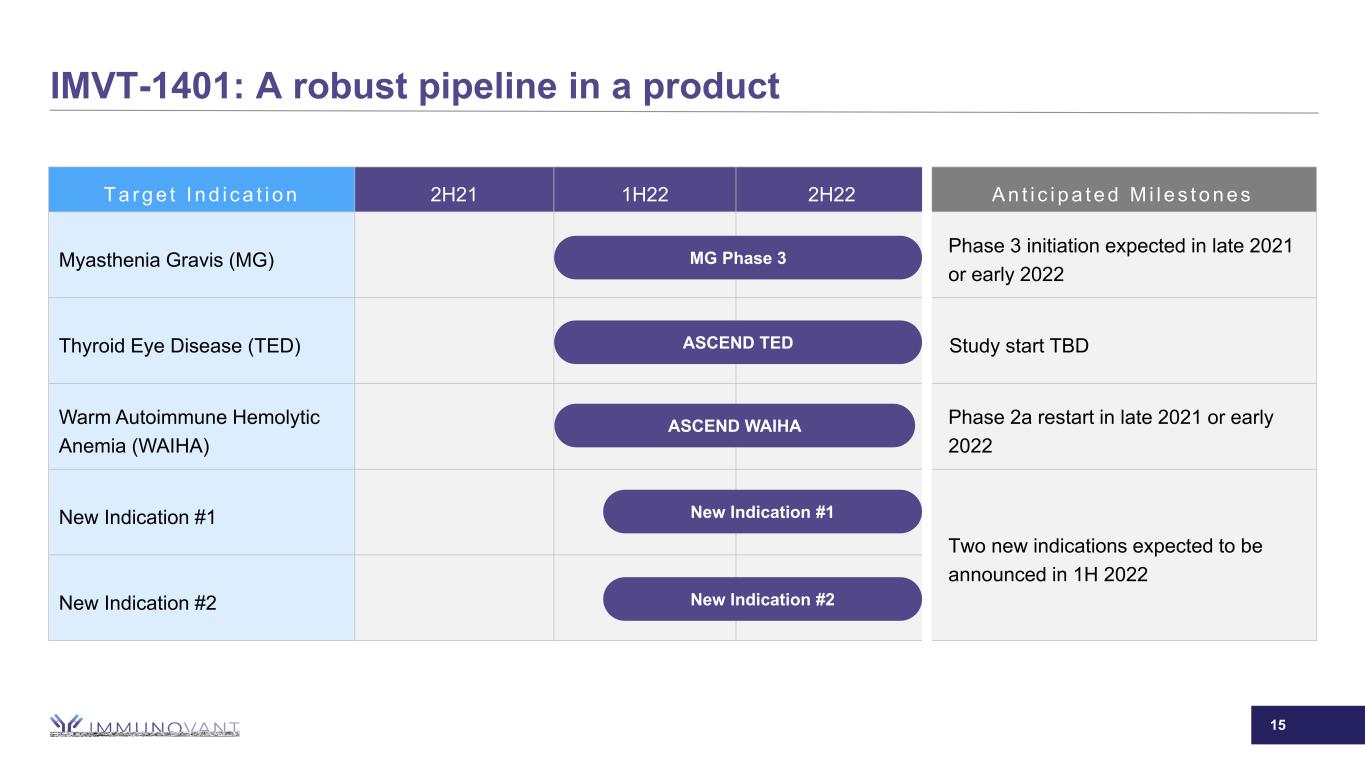Click the 2H22 column header

830,195
